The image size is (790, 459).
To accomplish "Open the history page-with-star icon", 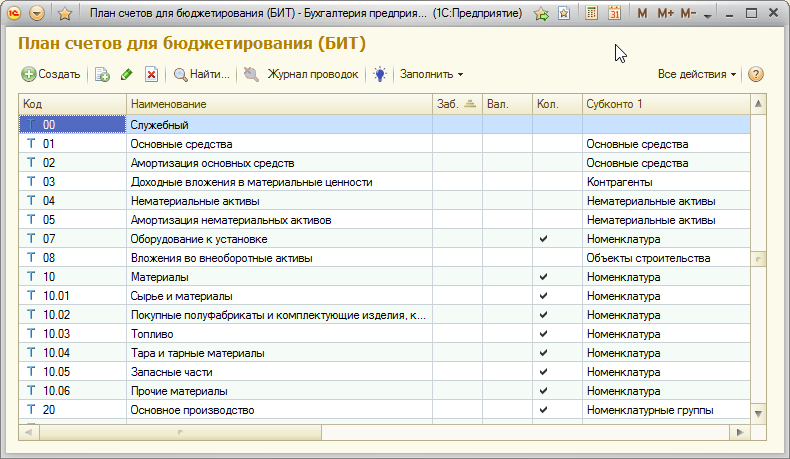I will 564,14.
